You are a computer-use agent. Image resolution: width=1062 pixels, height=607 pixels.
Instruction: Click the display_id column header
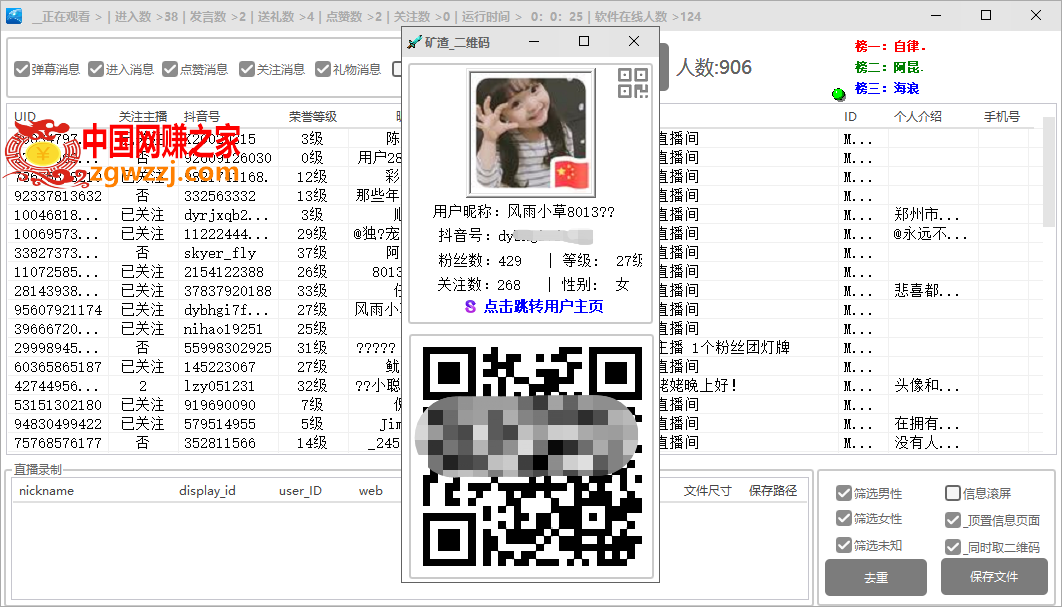click(207, 490)
